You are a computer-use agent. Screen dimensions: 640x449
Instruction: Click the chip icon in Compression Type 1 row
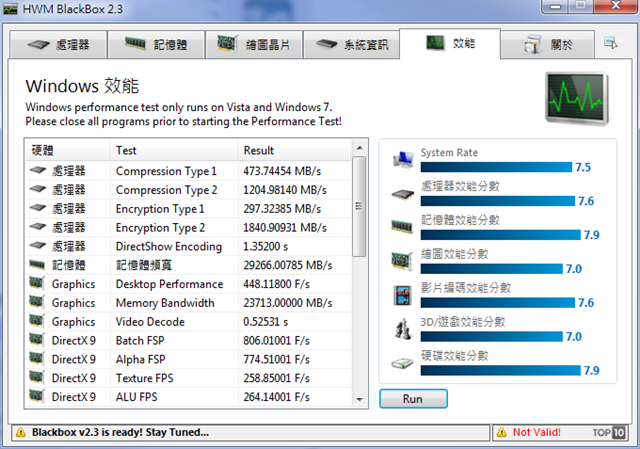tap(38, 170)
